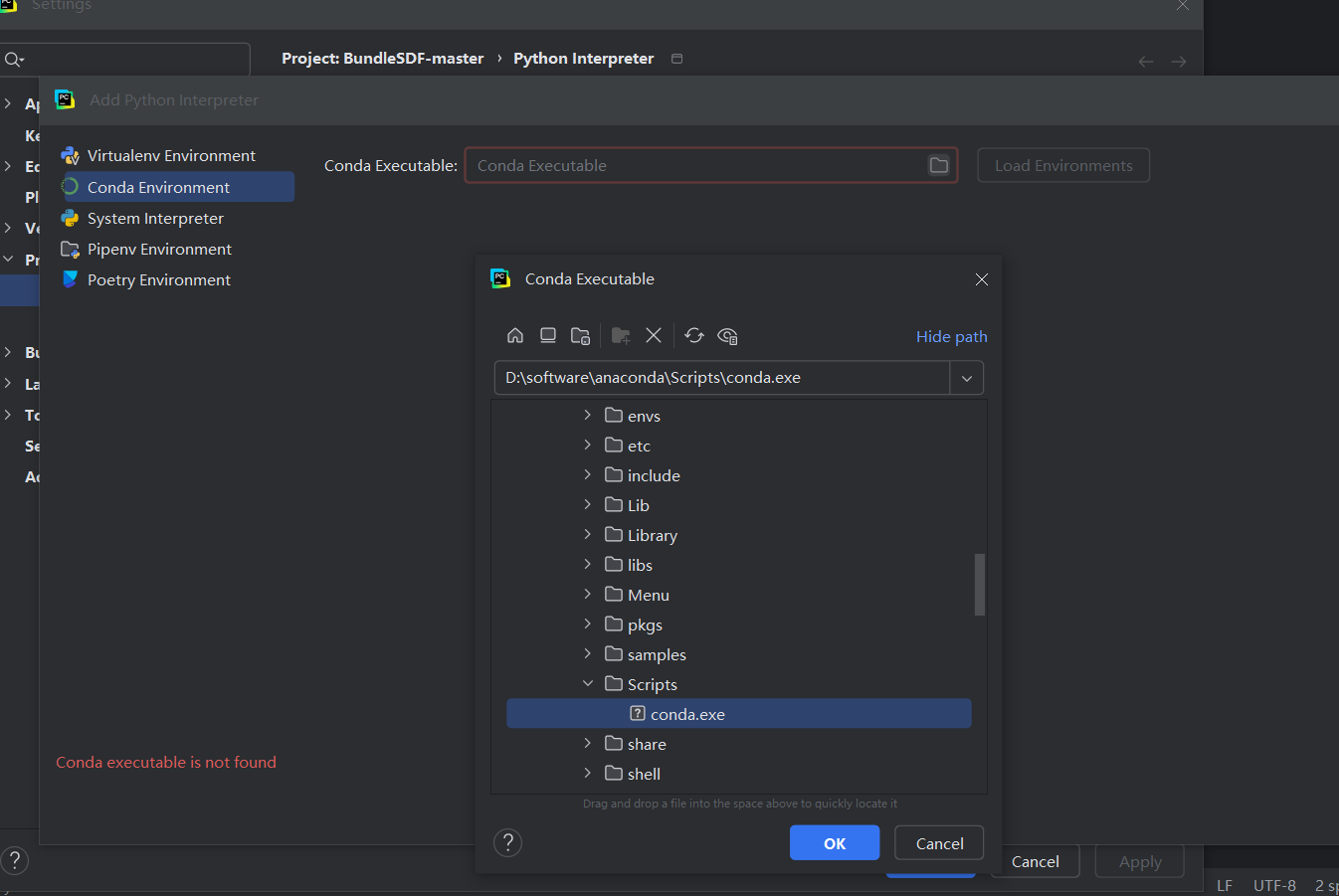Expand the samples folder
Screen dimensions: 1339x896
(588, 653)
